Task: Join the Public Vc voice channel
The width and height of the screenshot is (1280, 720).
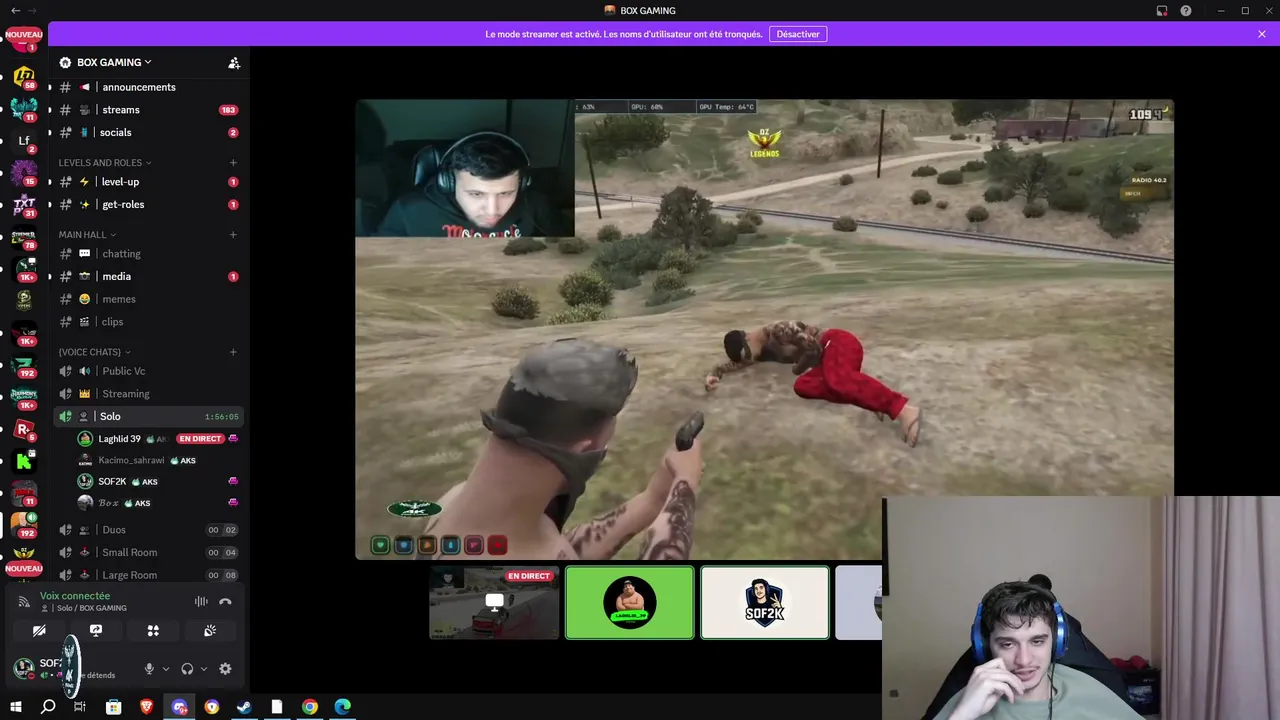Action: (x=147, y=371)
